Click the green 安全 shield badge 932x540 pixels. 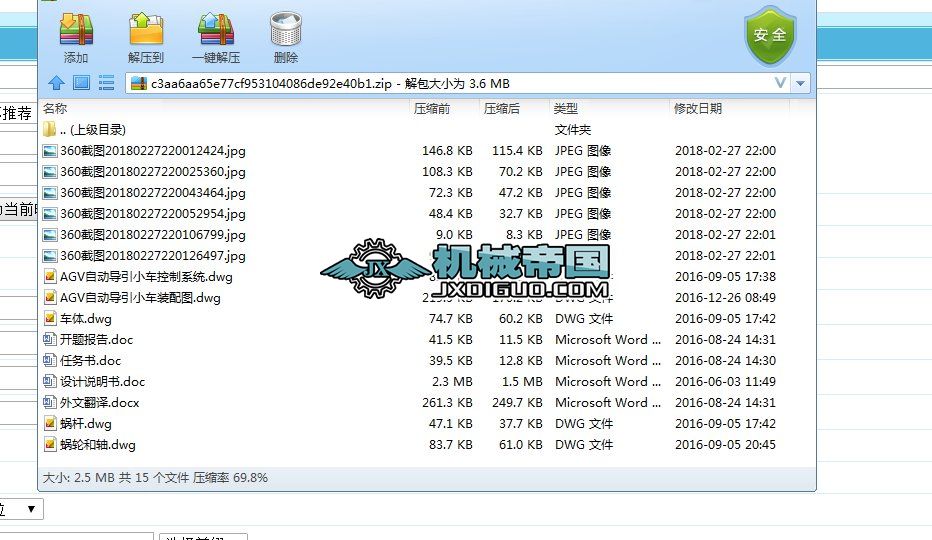coord(770,36)
